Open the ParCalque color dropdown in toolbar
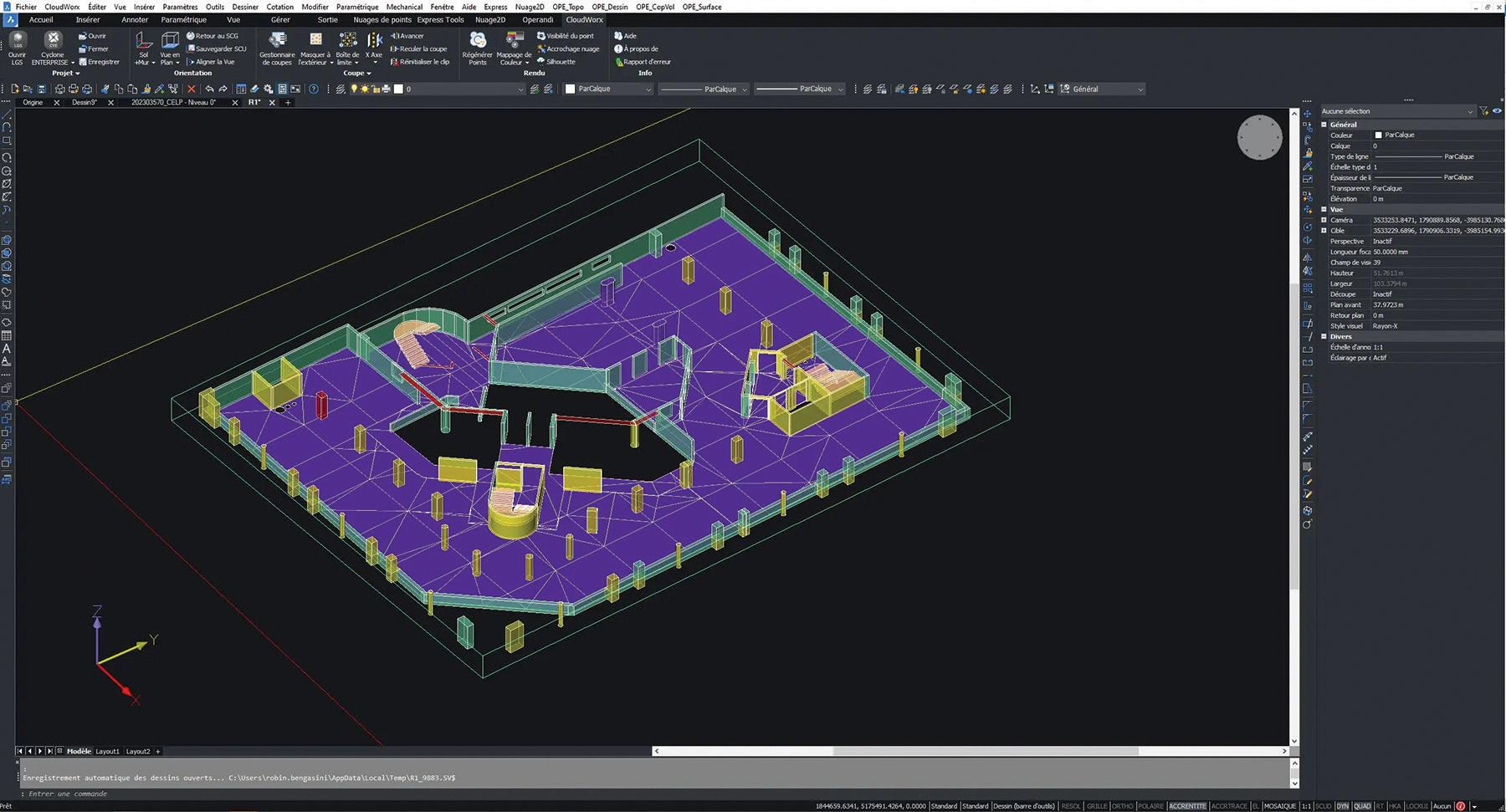The image size is (1506, 812). 608,89
